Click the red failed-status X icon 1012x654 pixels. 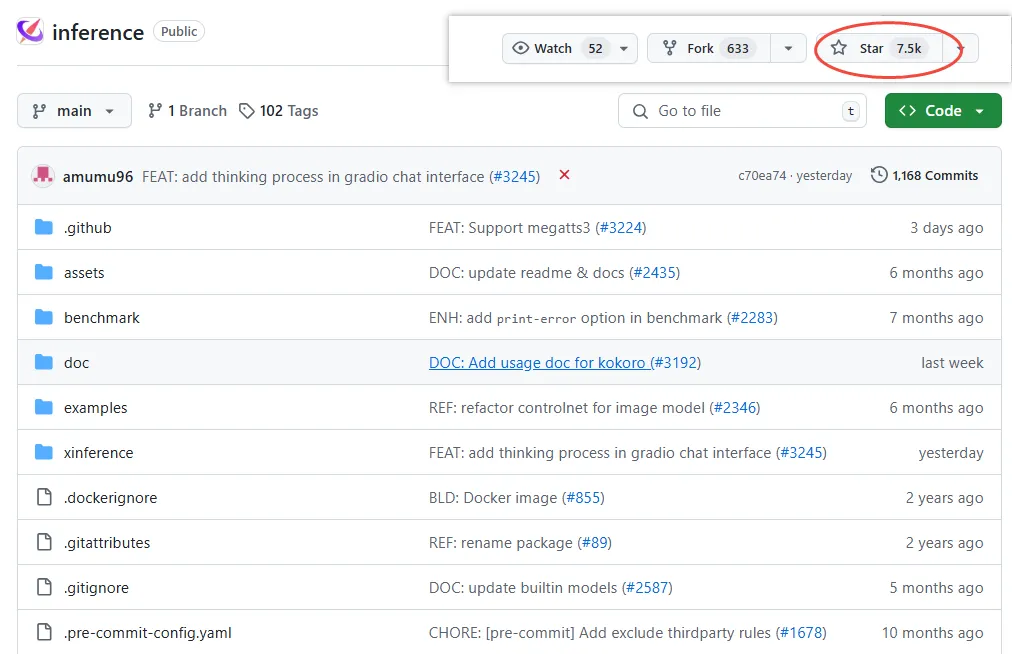pos(564,175)
